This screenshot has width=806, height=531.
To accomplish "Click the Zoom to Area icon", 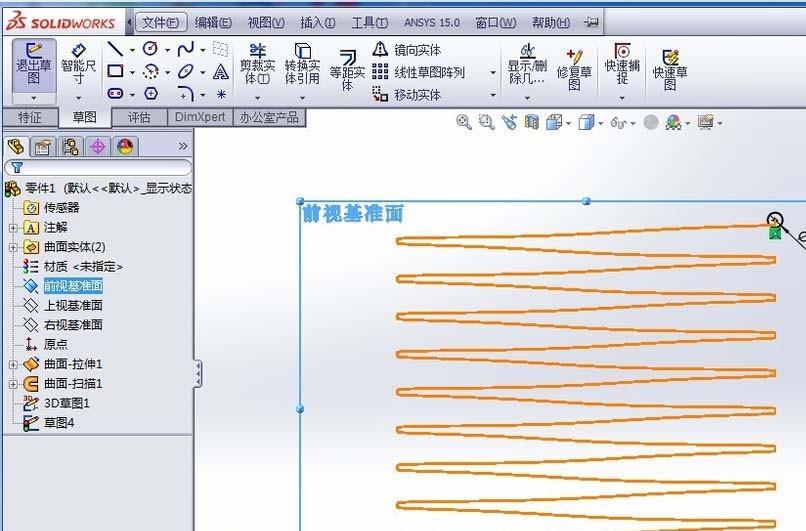I will coord(486,122).
